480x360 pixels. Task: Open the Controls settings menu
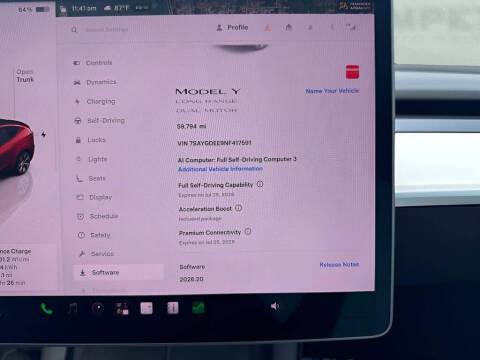tap(93, 63)
